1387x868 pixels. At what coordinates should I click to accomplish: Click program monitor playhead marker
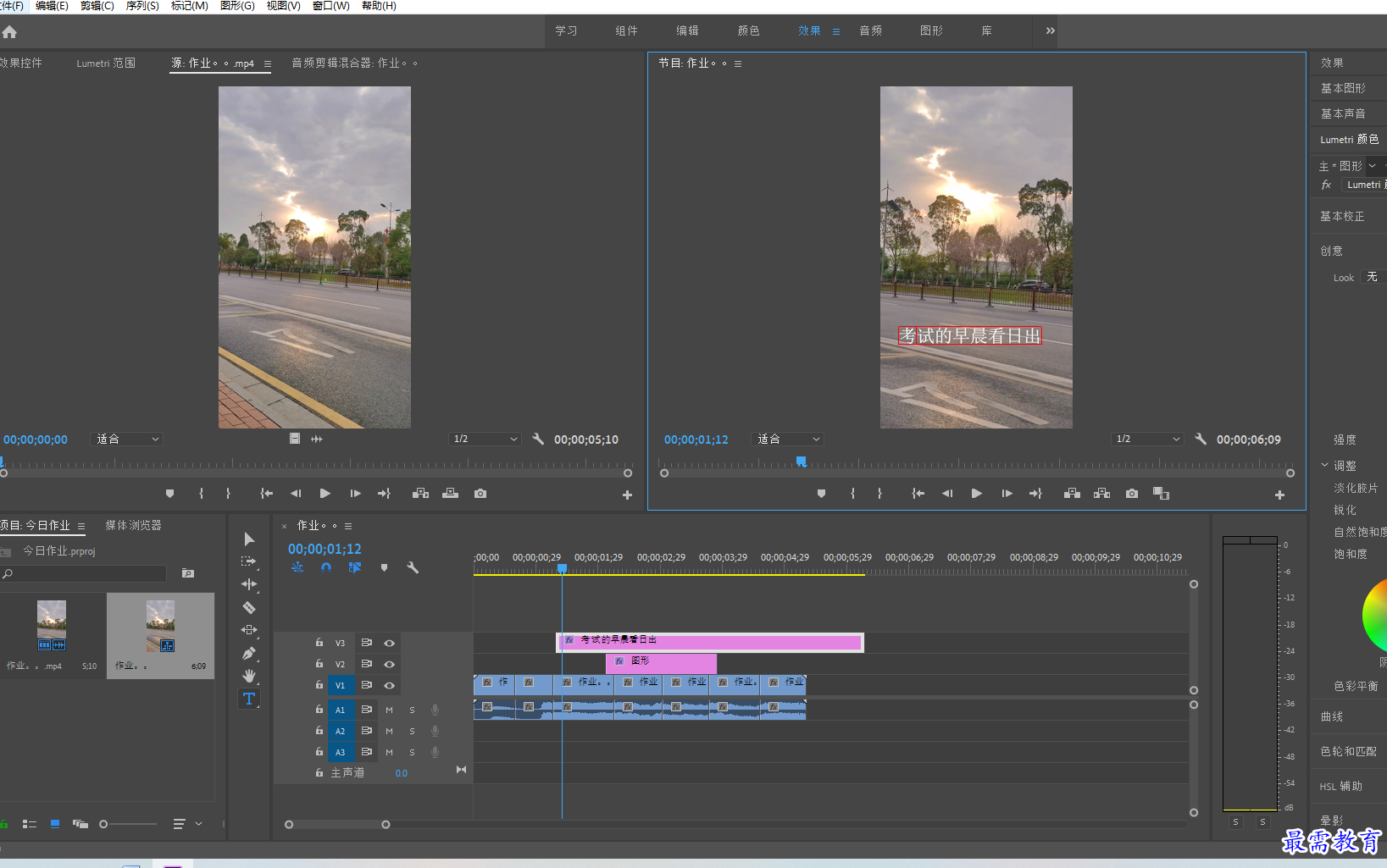coord(801,462)
